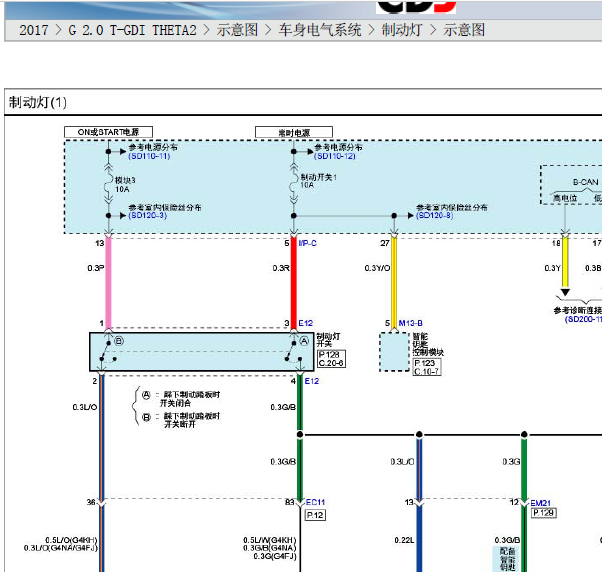Image resolution: width=602 pixels, height=572 pixels.
Task: Click the 车身电气系统 breadcrumb item
Action: [x=320, y=30]
